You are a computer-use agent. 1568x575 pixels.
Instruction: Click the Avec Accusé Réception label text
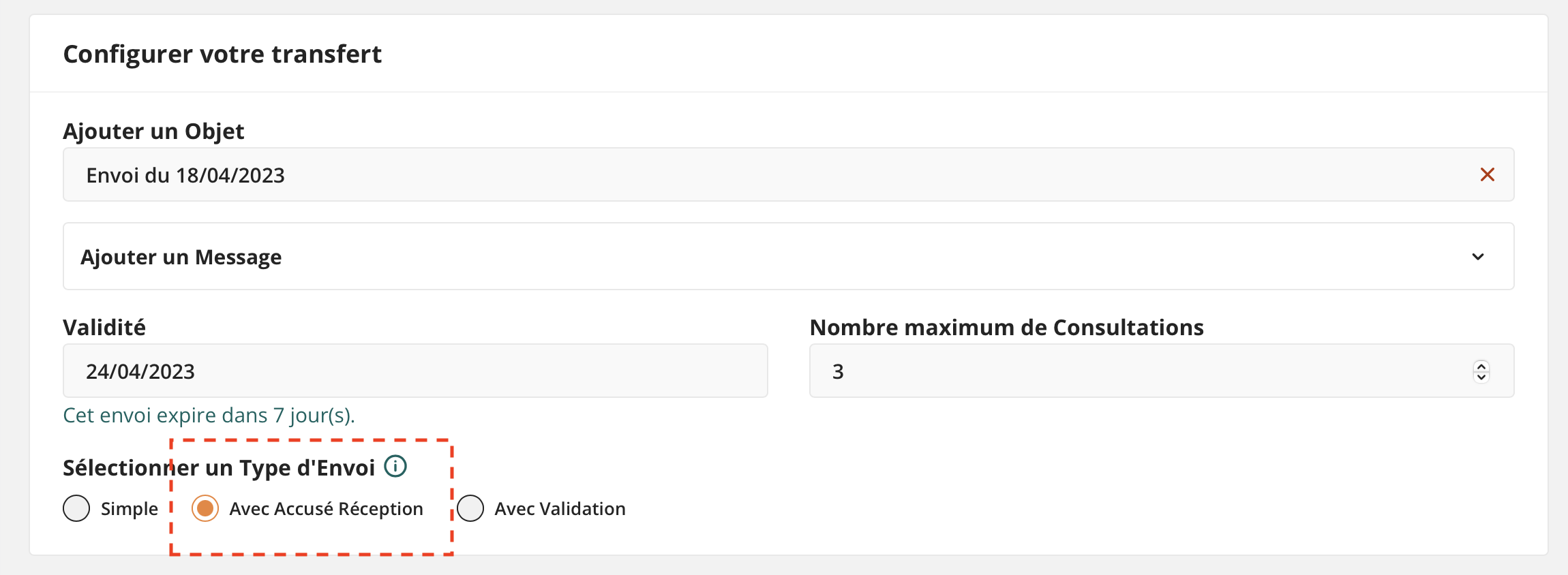[x=326, y=509]
